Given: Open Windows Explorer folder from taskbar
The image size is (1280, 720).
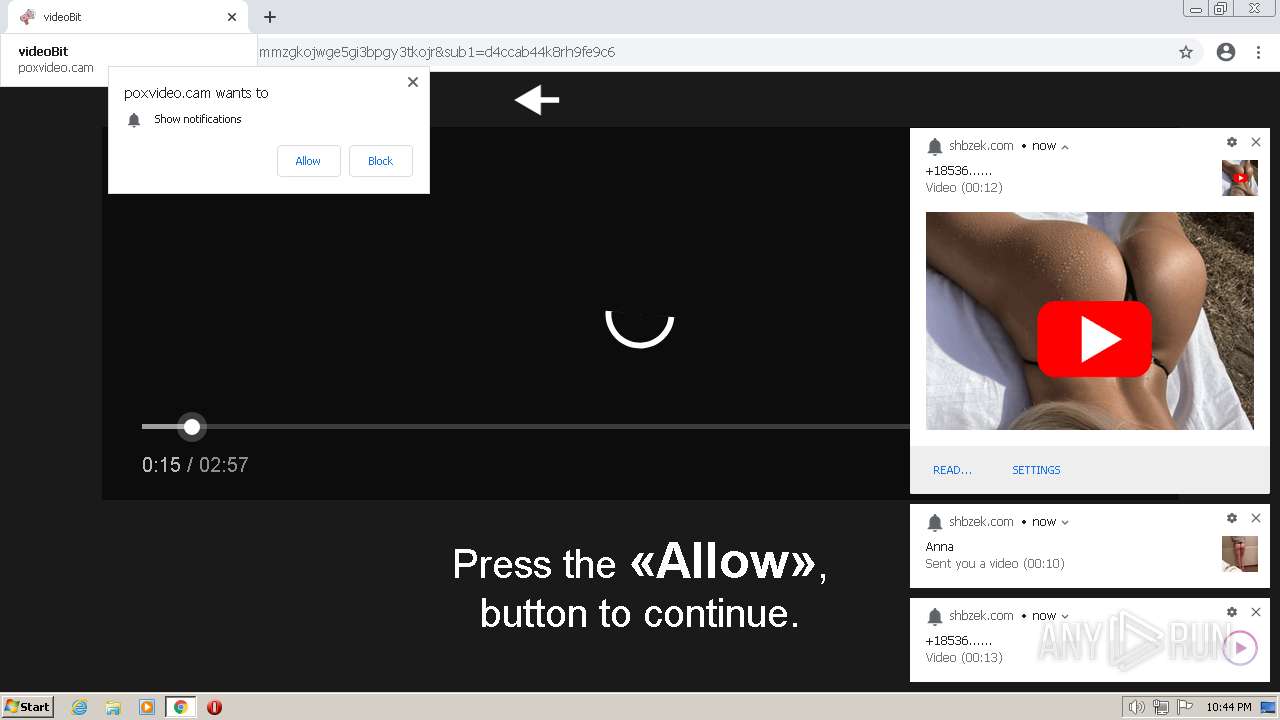Looking at the screenshot, I should click(x=113, y=707).
